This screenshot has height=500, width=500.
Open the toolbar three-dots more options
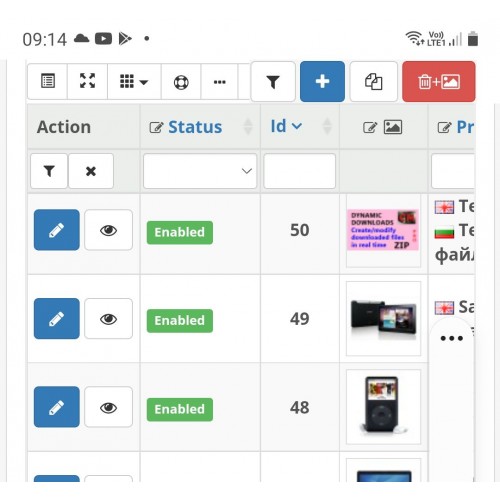(219, 82)
